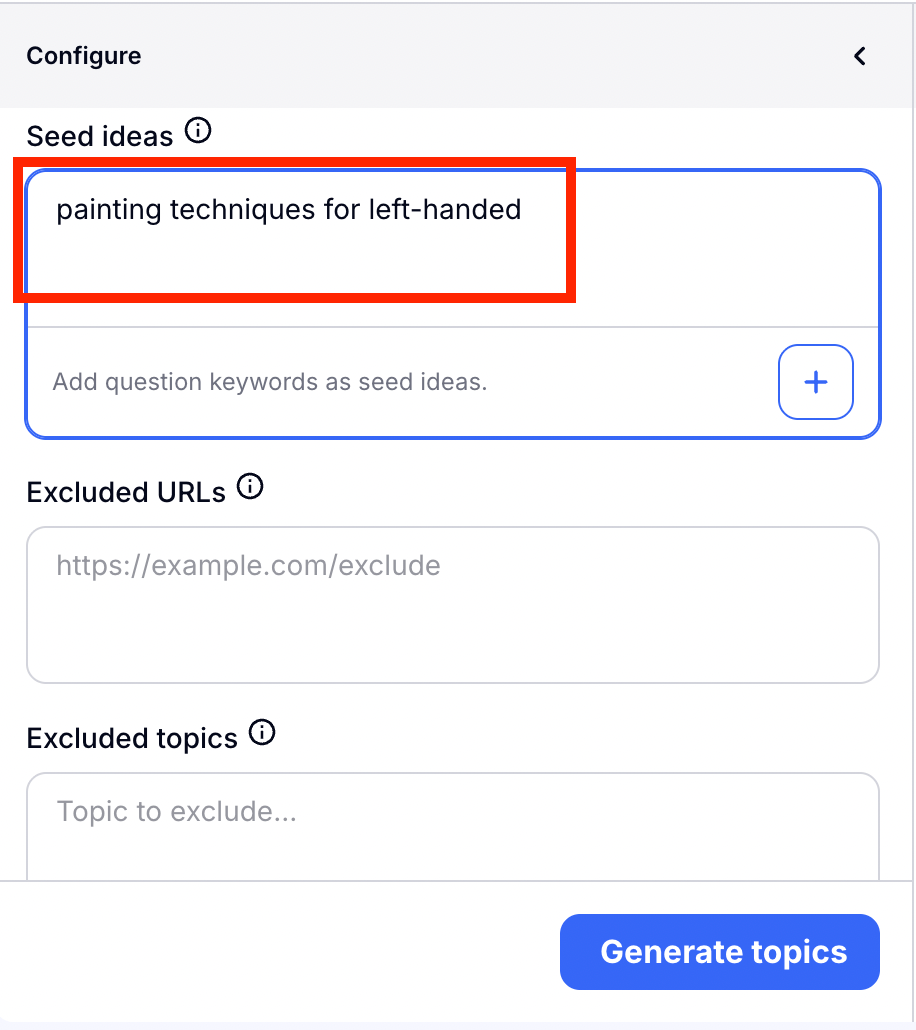Show the Excluded topics info icon tooltip
916x1030 pixels.
click(262, 733)
